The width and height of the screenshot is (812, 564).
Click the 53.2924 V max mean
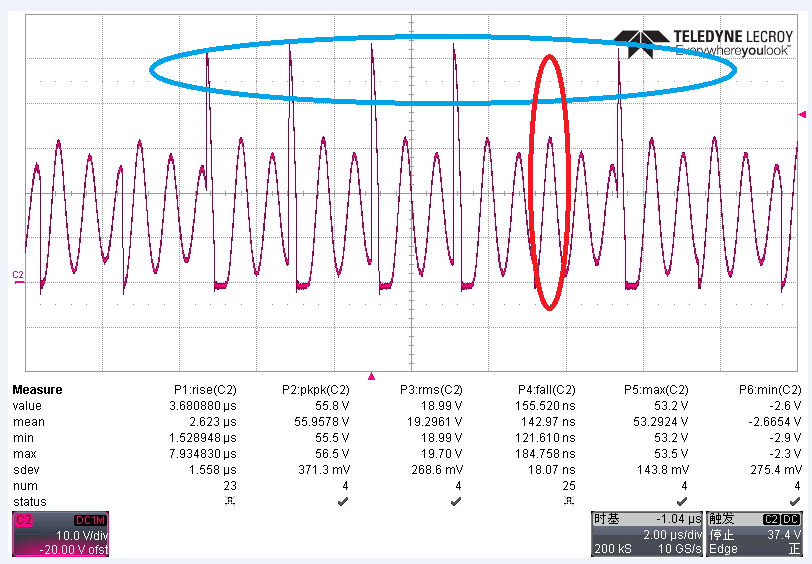point(661,422)
